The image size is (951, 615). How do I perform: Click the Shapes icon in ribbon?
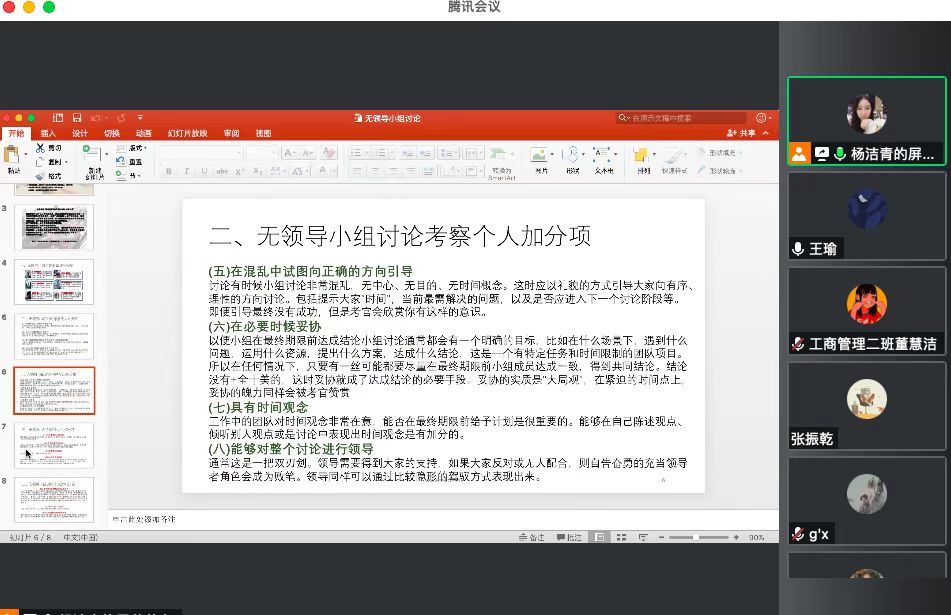point(572,155)
